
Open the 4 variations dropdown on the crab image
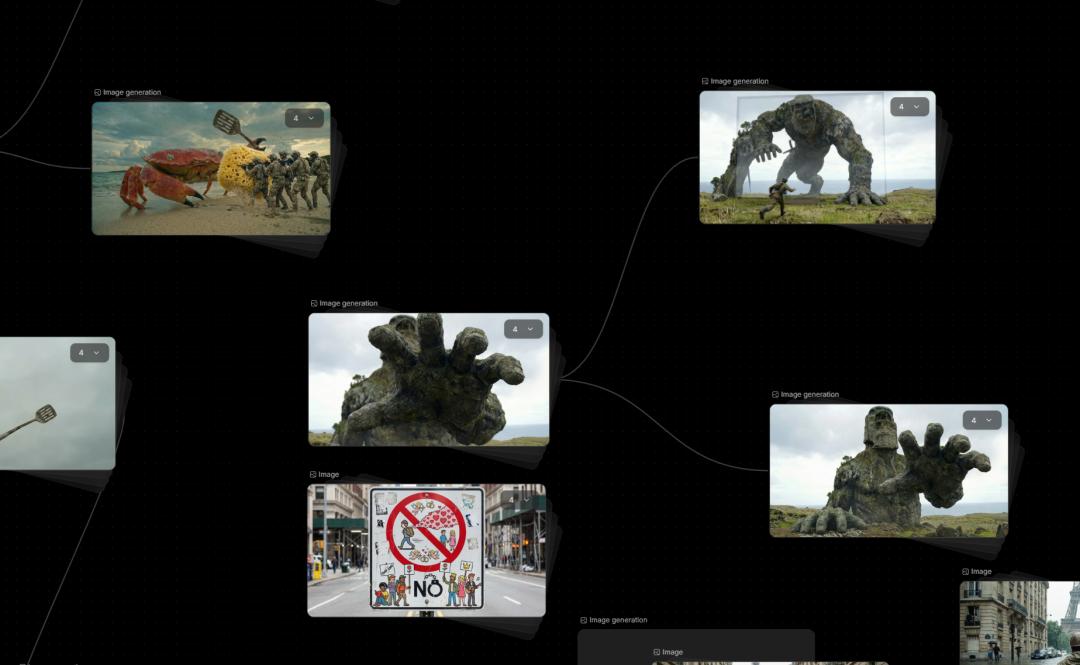[x=304, y=118]
